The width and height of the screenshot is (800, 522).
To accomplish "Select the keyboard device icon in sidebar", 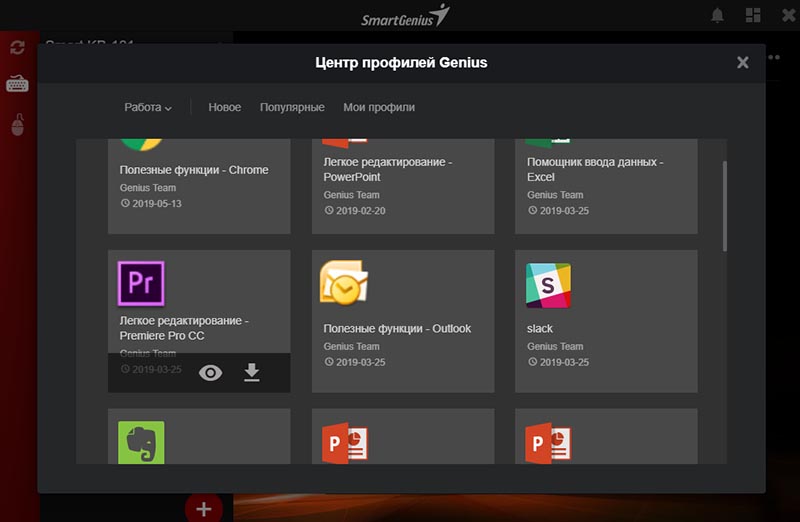I will coord(17,84).
